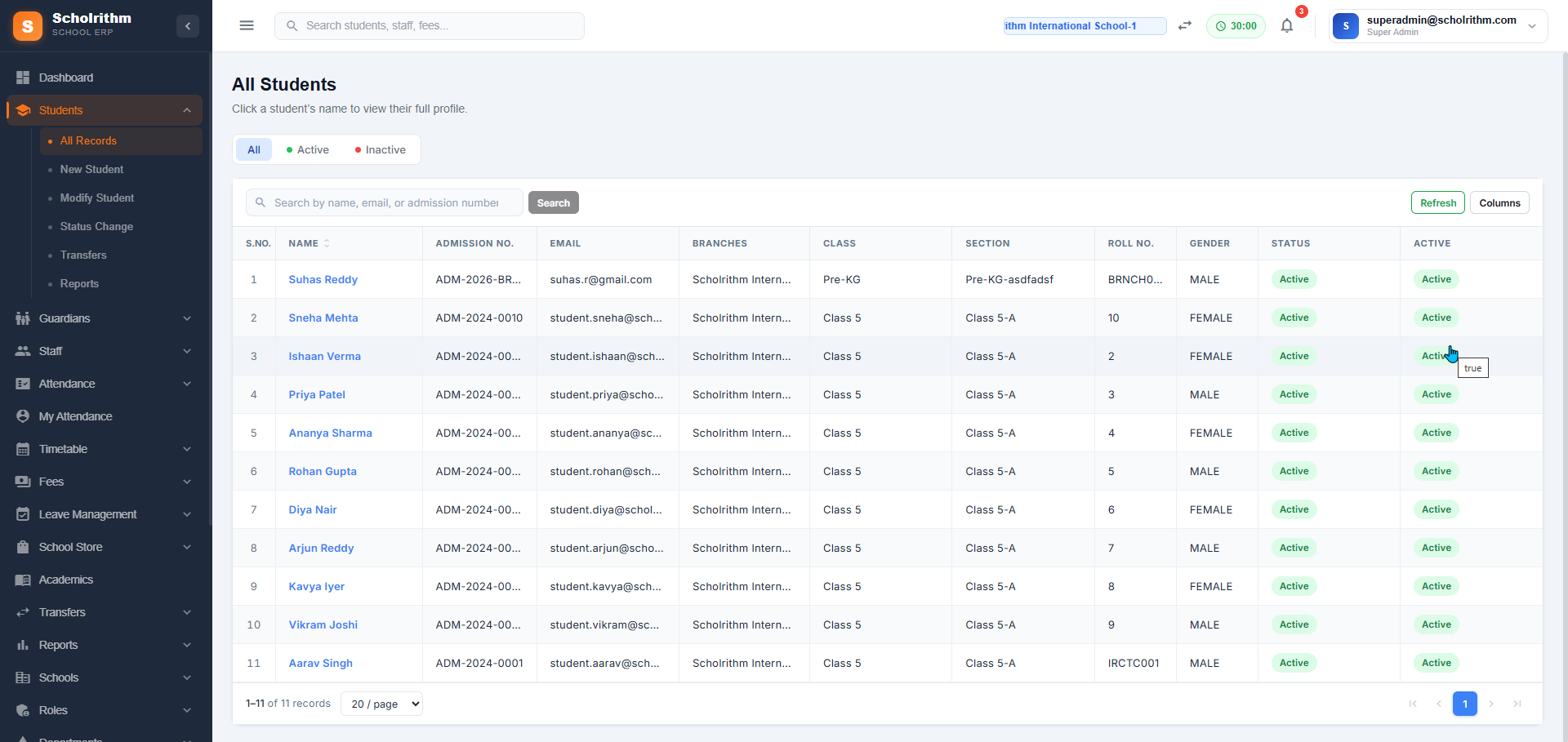The image size is (1568, 742).
Task: Open the notifications bell icon
Action: pos(1287,25)
